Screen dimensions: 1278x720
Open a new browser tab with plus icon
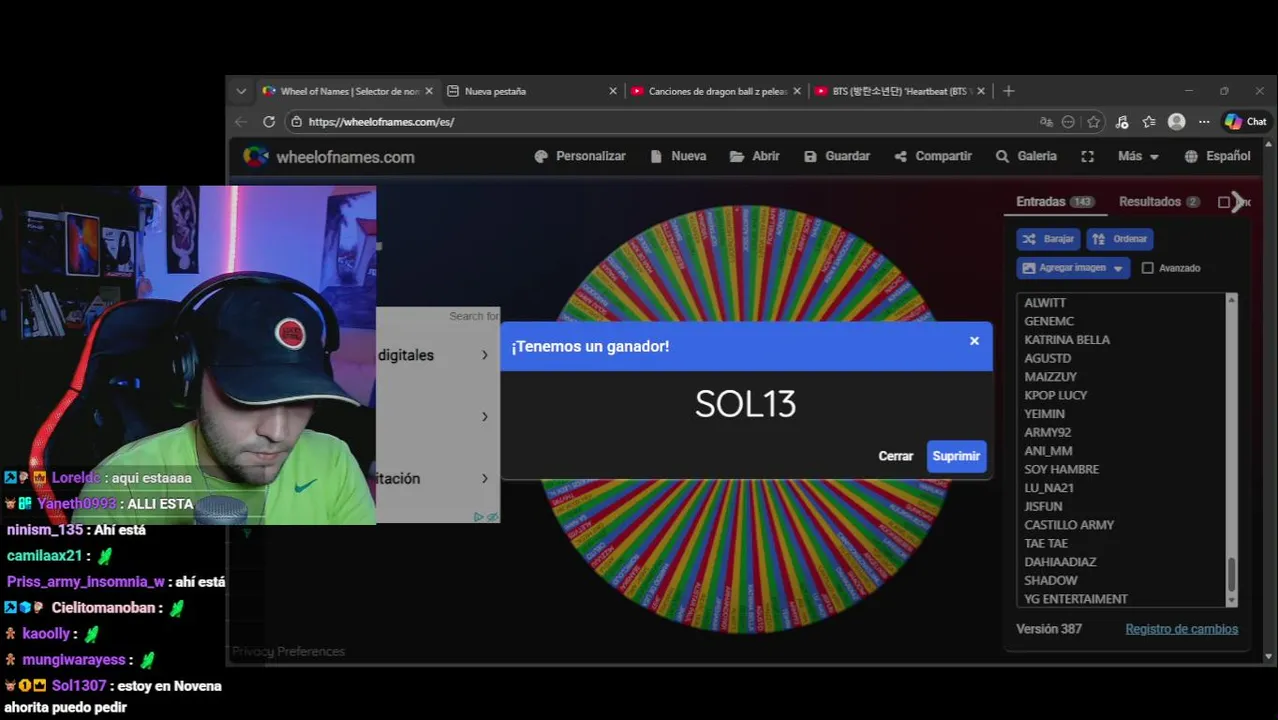(x=1008, y=91)
